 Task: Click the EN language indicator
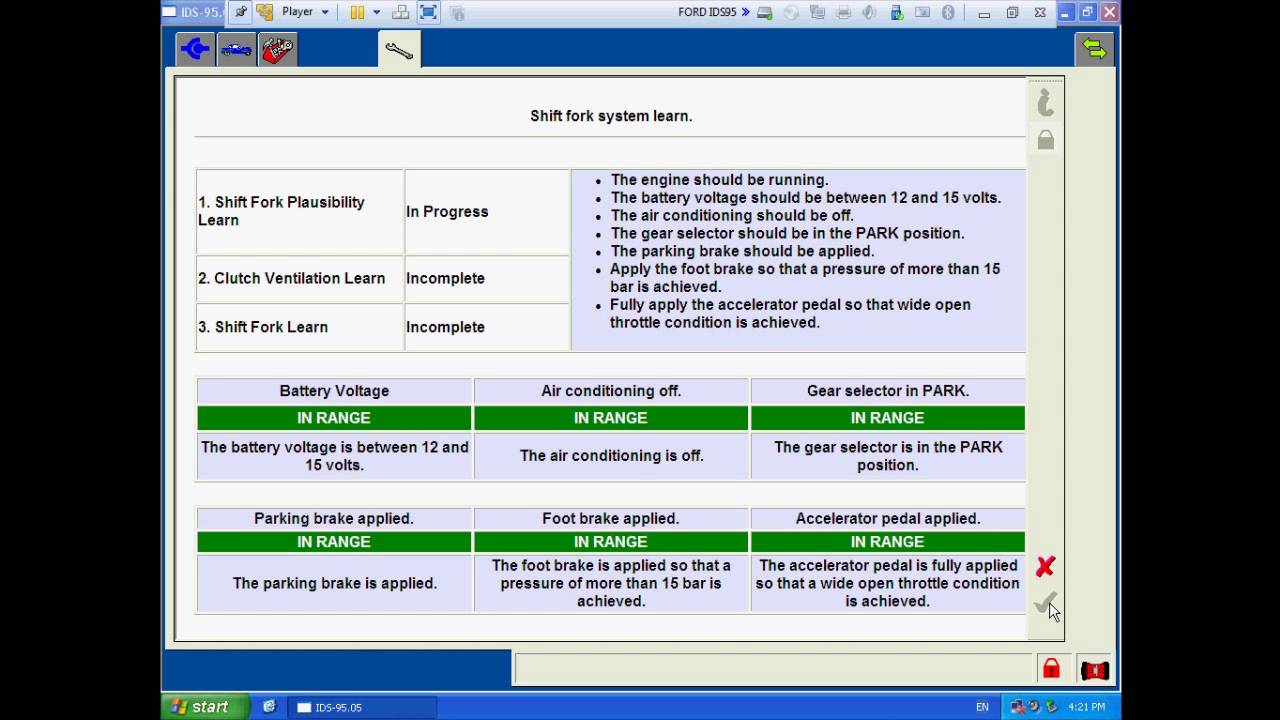982,707
